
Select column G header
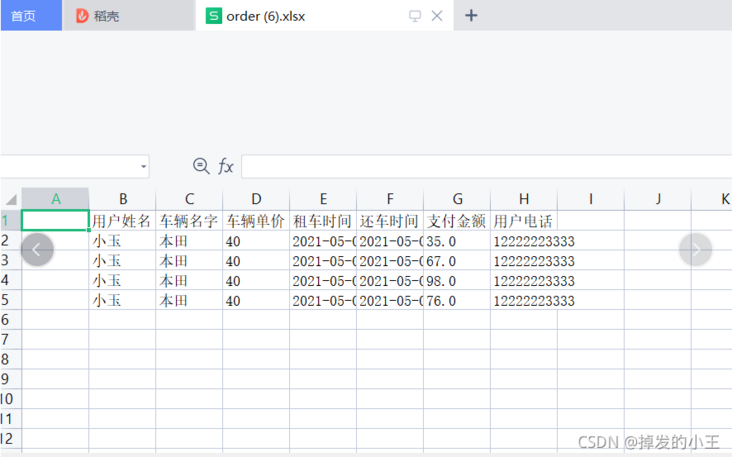[x=457, y=199]
